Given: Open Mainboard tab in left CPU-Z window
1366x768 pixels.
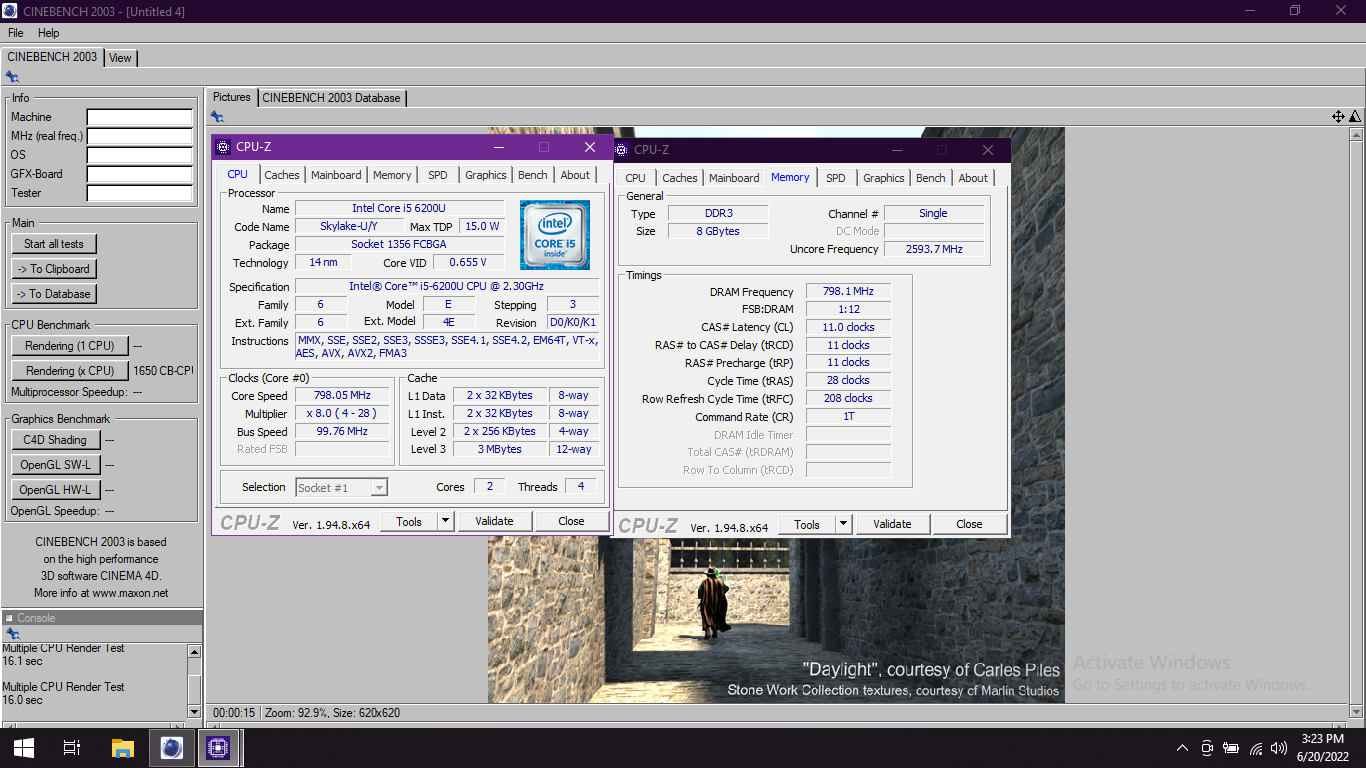Looking at the screenshot, I should [x=336, y=175].
